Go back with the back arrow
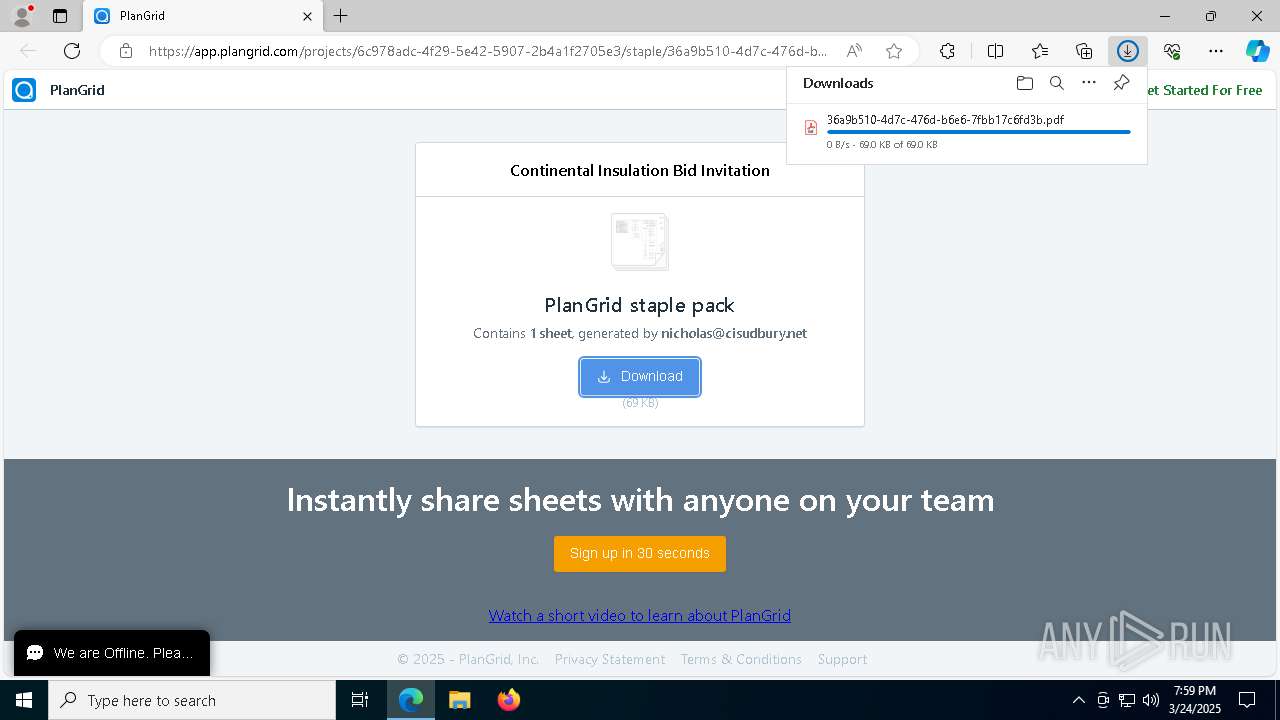Image resolution: width=1280 pixels, height=720 pixels. [x=28, y=51]
